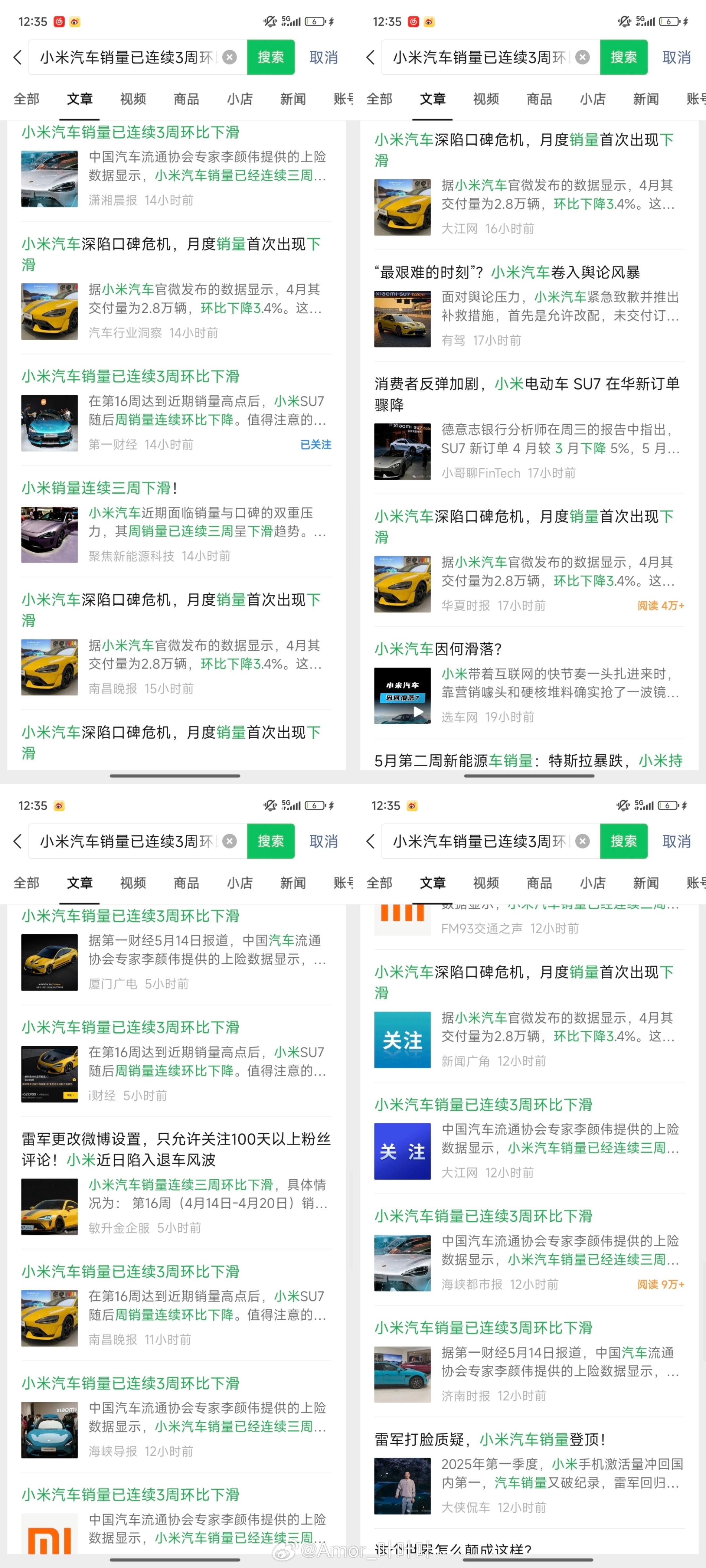
Task: Select the 商品 tab in the top-right screenshot
Action: click(x=539, y=99)
